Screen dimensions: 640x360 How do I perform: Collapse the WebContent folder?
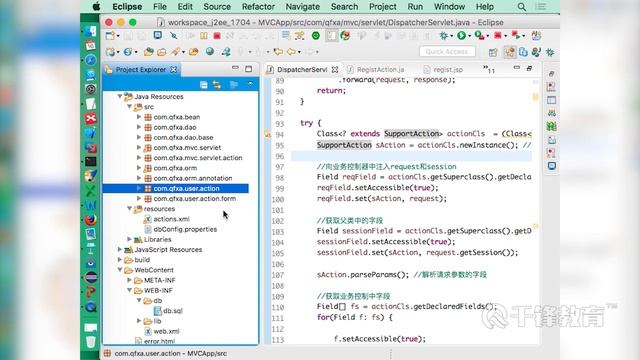pos(120,270)
